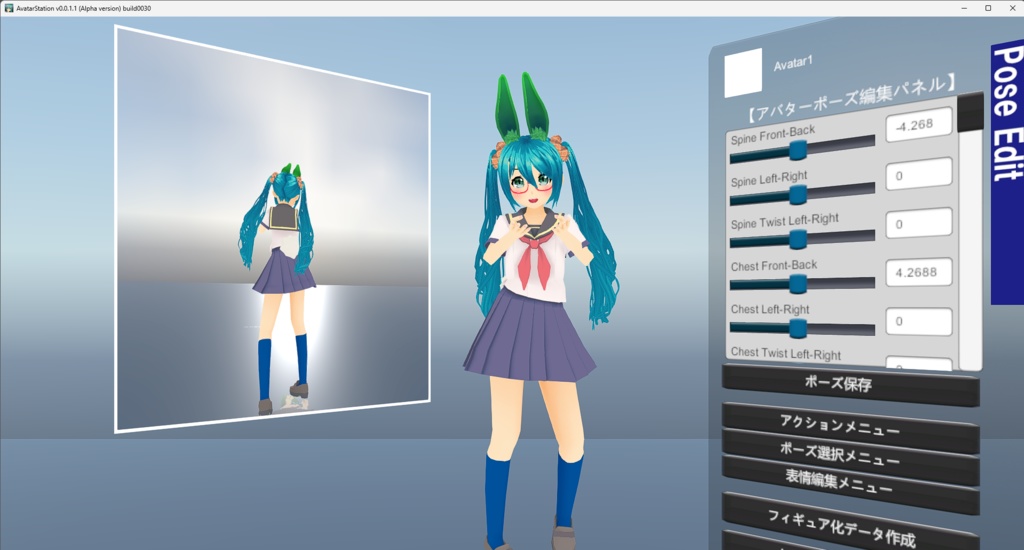Screen dimensions: 1024x550
Task: Click the pose panel scrollbar thumb
Action: click(x=970, y=112)
